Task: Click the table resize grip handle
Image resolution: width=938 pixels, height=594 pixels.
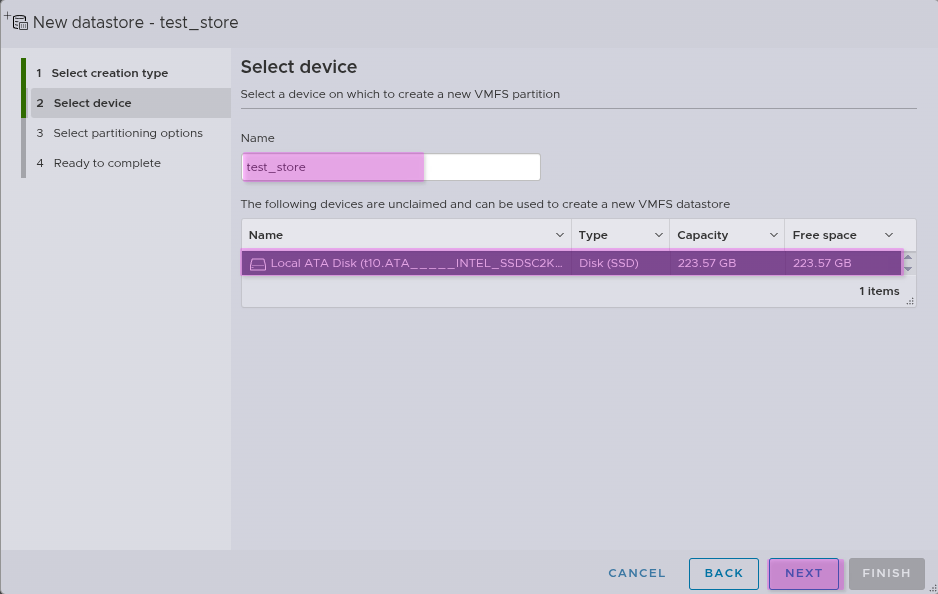Action: (910, 301)
